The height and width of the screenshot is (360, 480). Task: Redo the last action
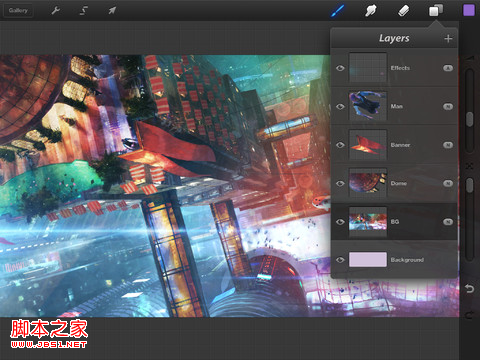pos(469,315)
